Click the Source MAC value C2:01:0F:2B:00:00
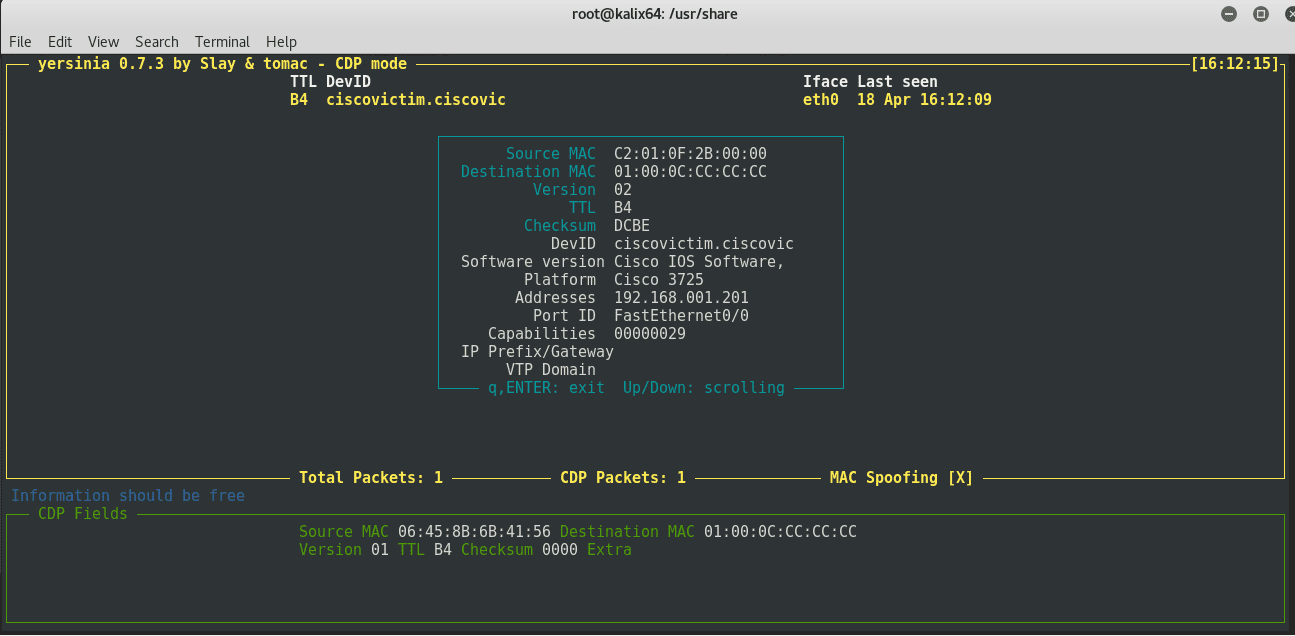 click(690, 154)
